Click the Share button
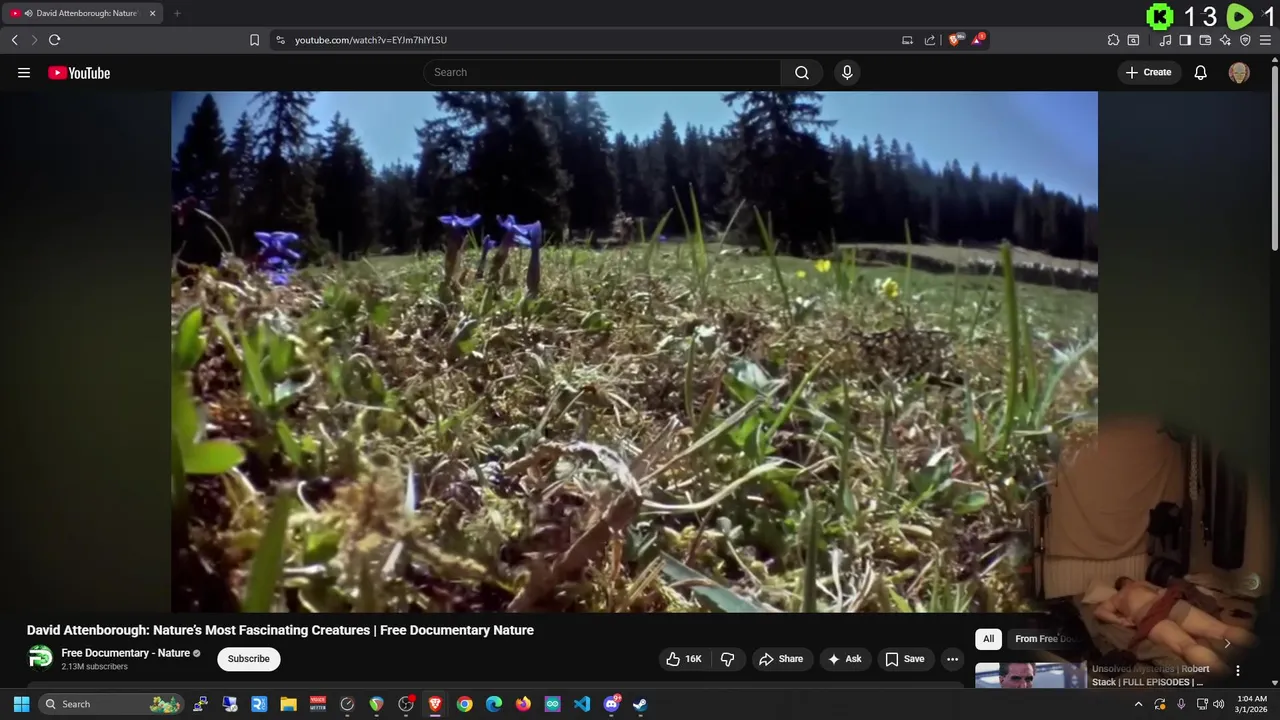Viewport: 1280px width, 720px height. pyautogui.click(x=782, y=659)
